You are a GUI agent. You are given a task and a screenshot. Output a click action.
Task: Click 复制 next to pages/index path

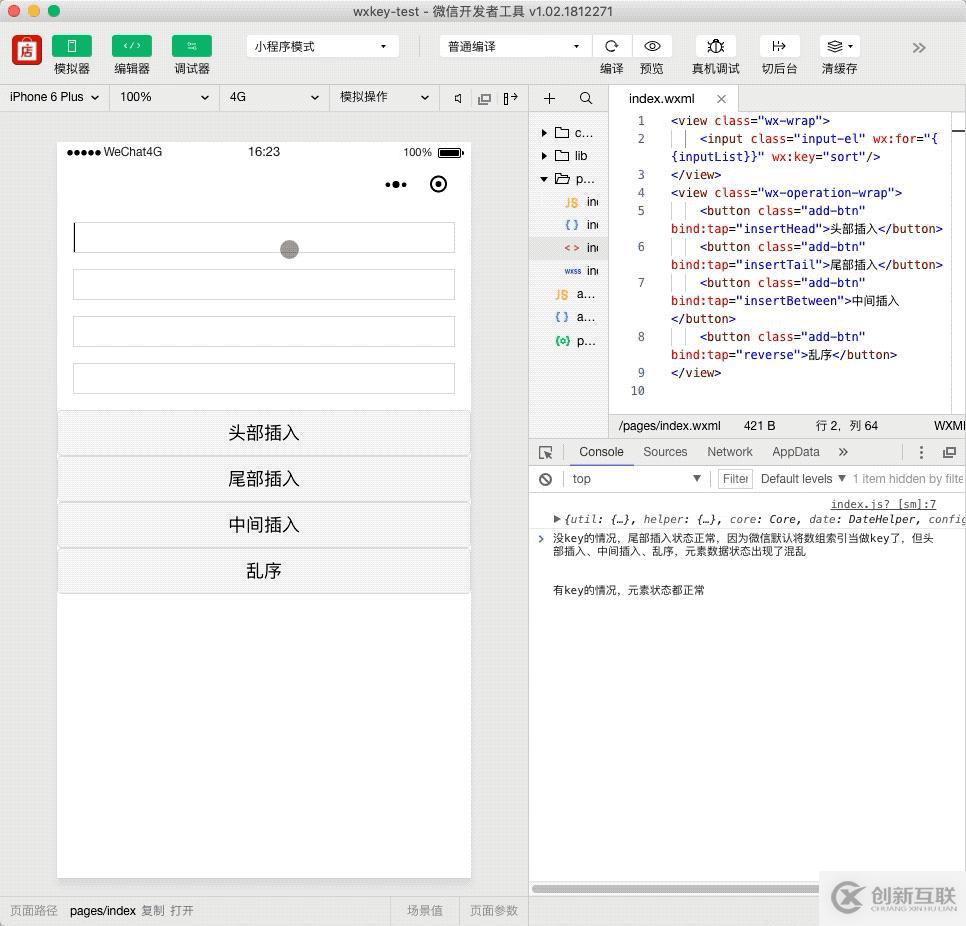tap(152, 911)
